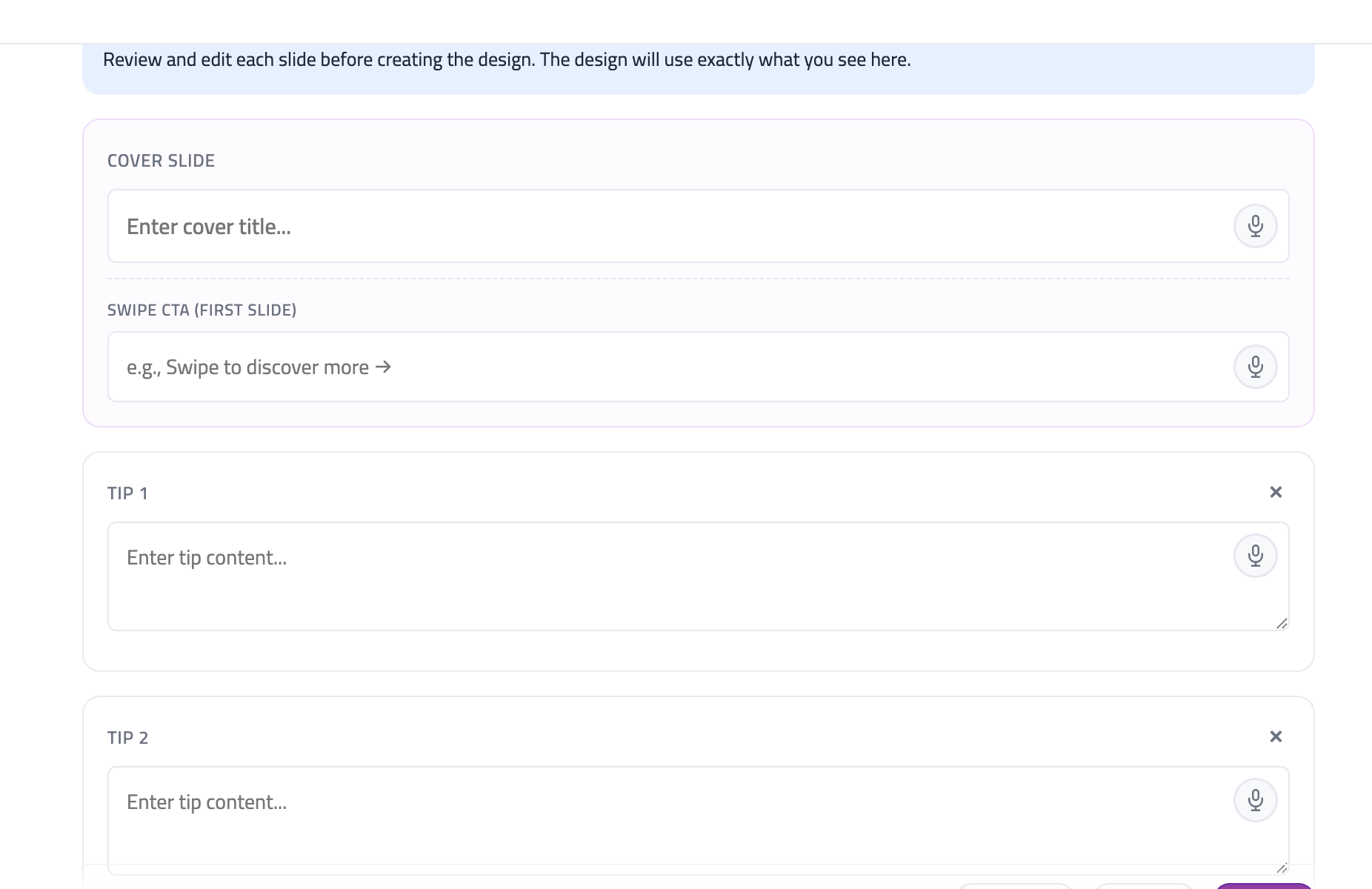1372x889 pixels.
Task: Click the microphone icon for Tip 1
Action: (x=1256, y=553)
